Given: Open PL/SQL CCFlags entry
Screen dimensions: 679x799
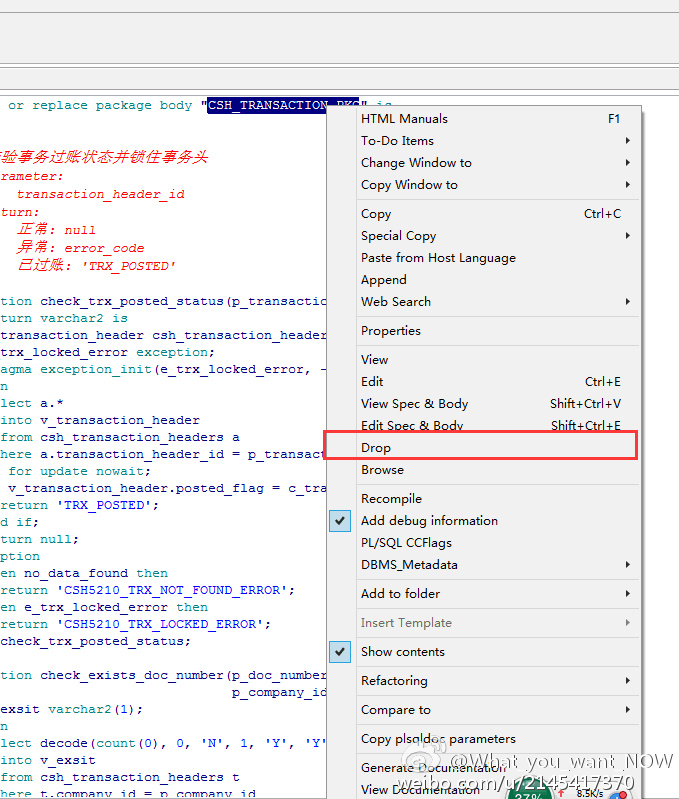Looking at the screenshot, I should pos(483,542).
